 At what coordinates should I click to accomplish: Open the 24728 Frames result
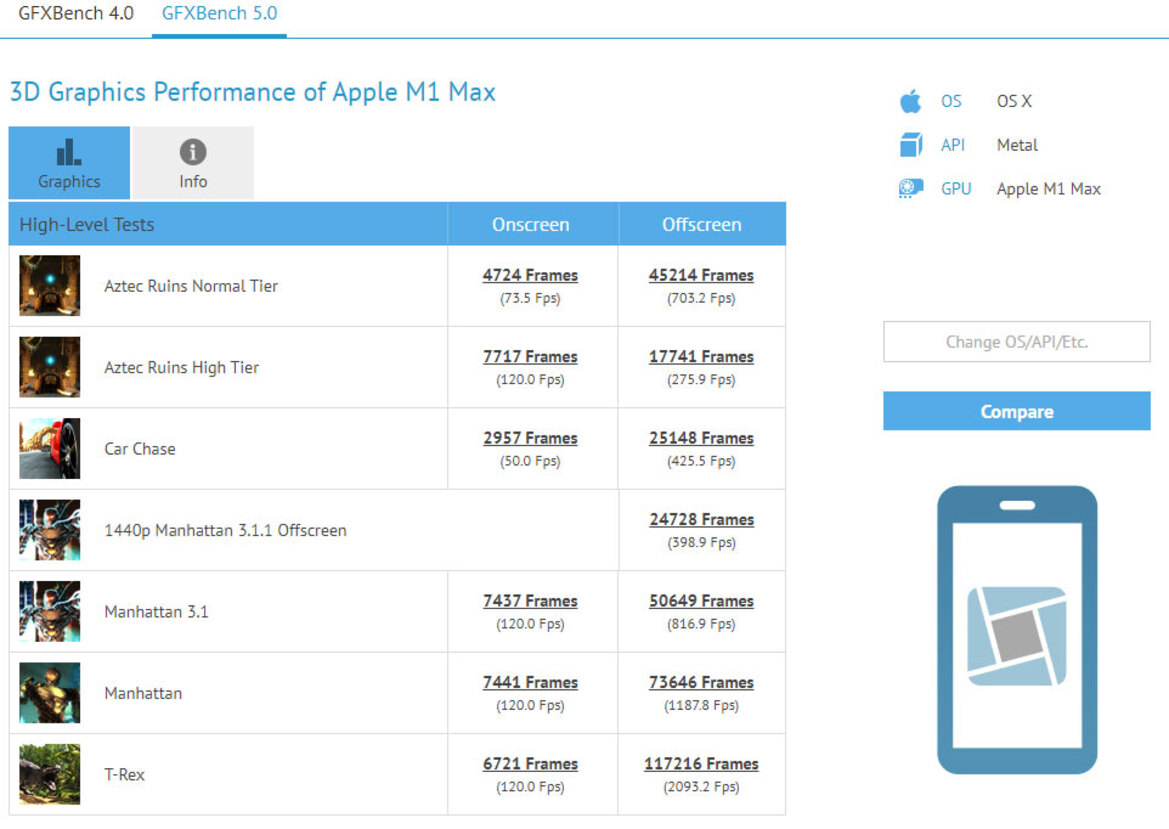[701, 519]
